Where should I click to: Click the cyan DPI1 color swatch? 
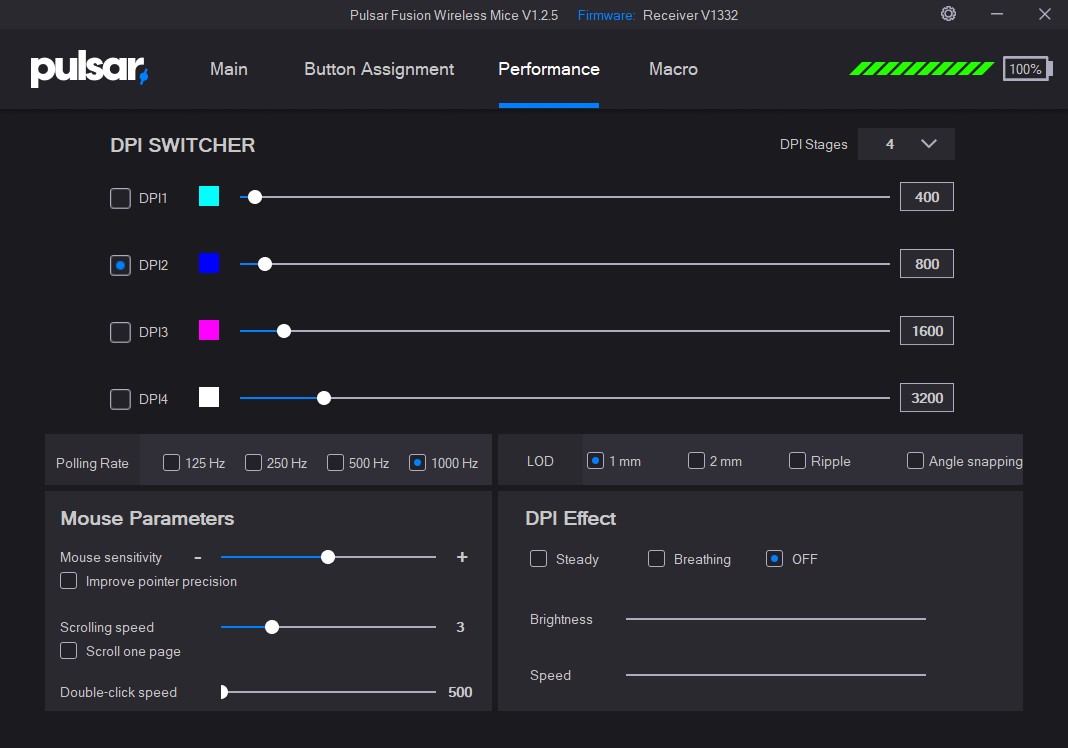tap(209, 196)
